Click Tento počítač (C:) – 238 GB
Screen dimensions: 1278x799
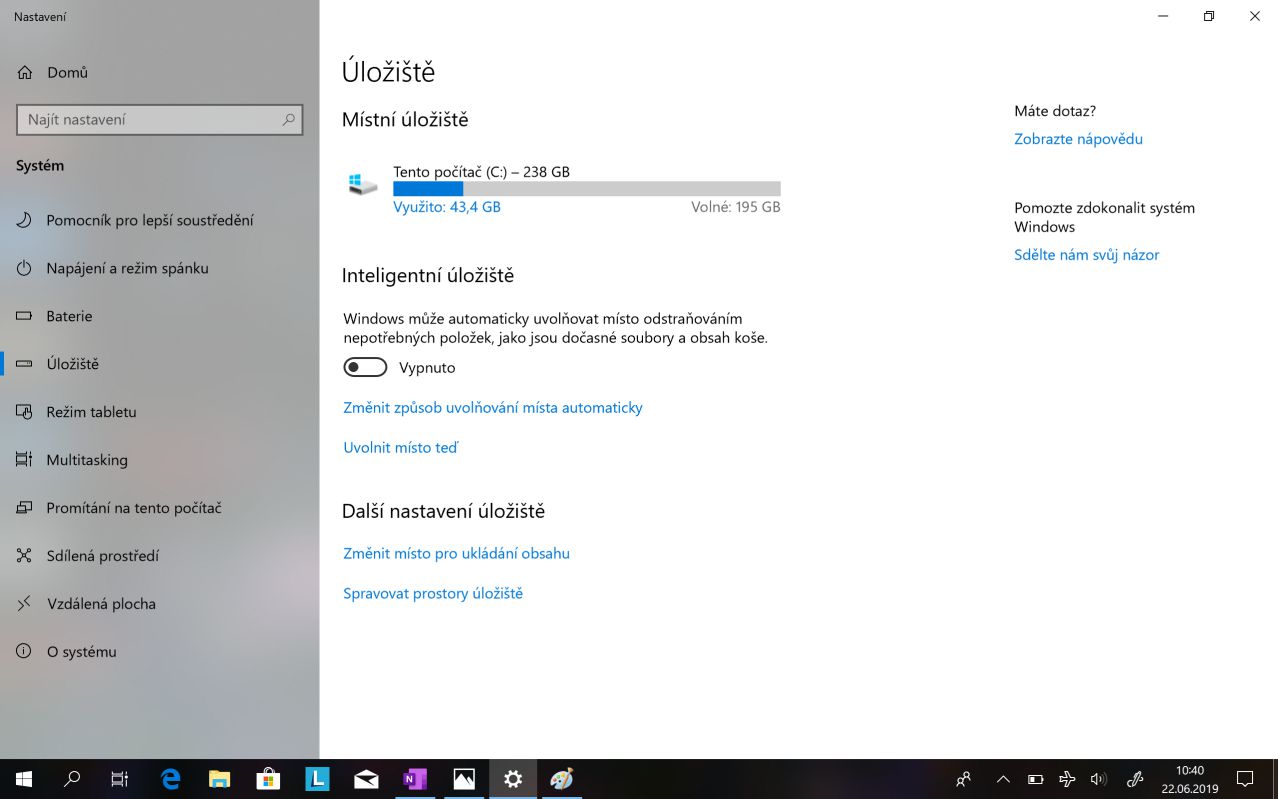(481, 172)
